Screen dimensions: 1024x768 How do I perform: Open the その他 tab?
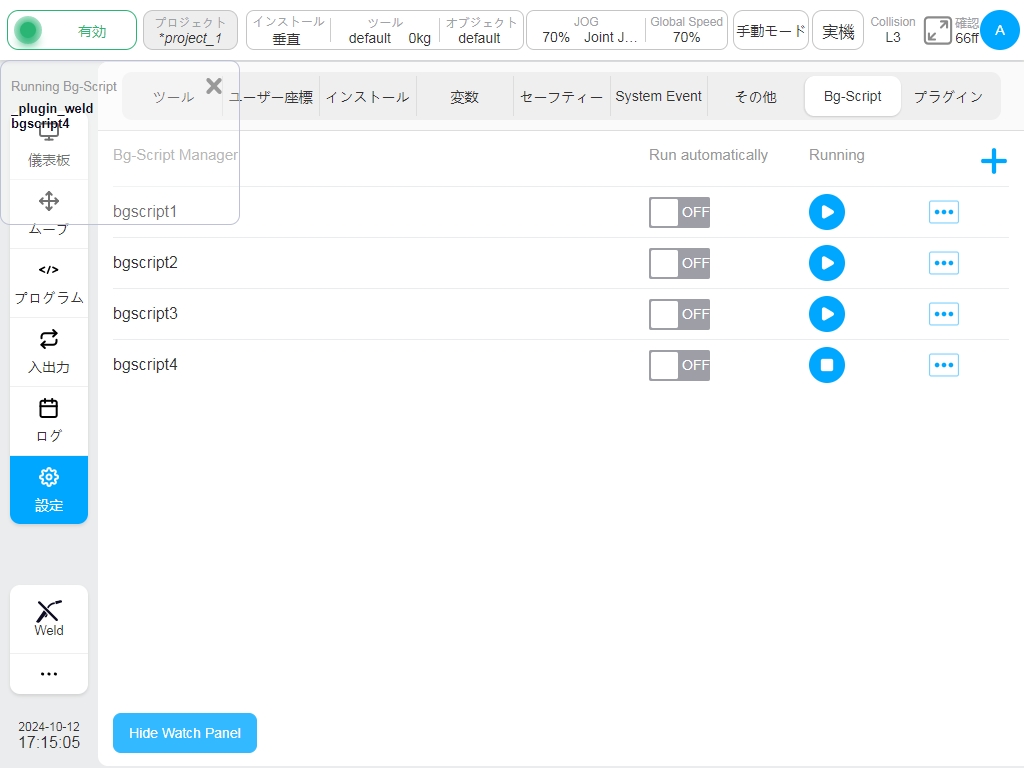point(756,97)
